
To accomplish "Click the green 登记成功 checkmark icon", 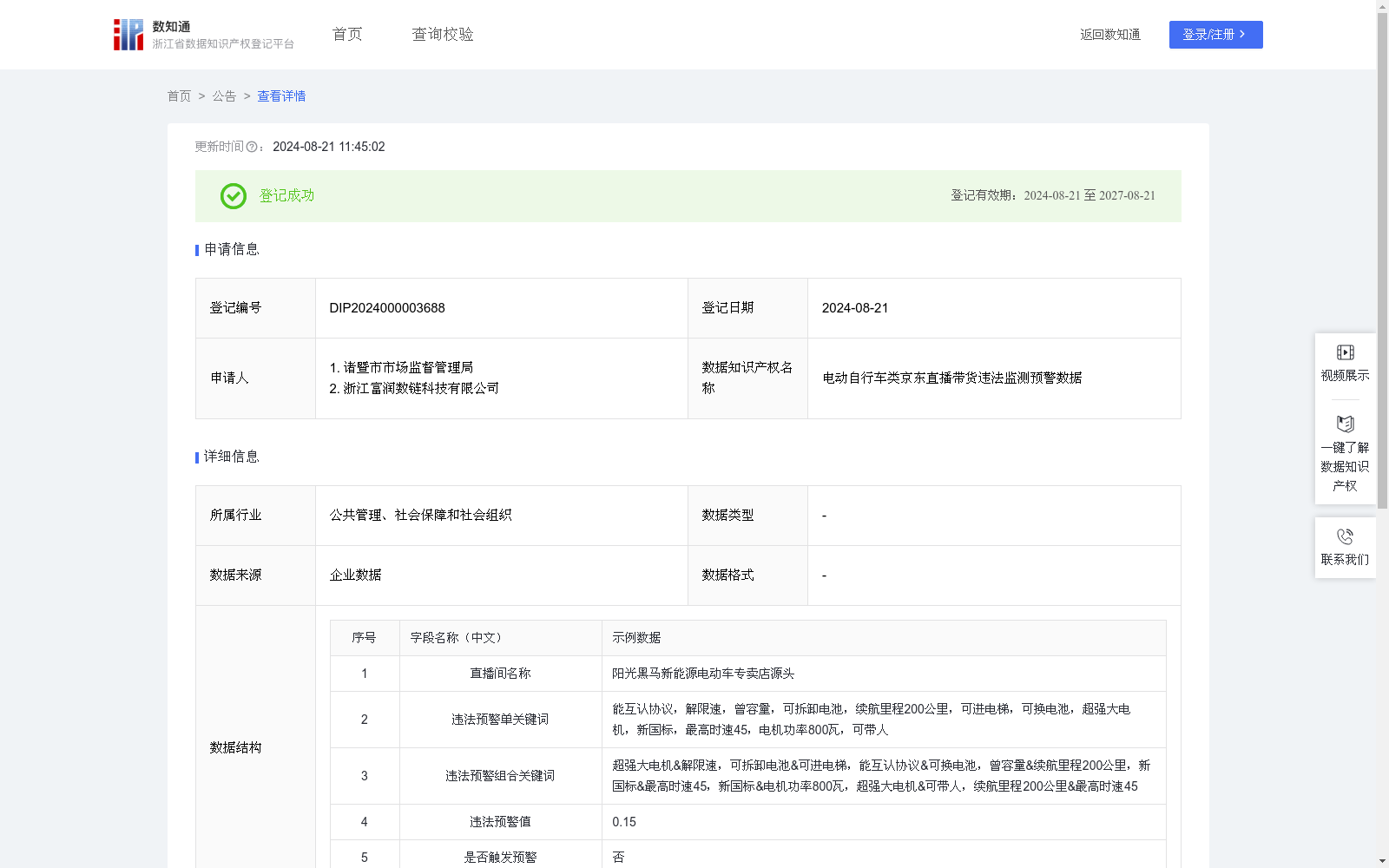I will tap(233, 196).
